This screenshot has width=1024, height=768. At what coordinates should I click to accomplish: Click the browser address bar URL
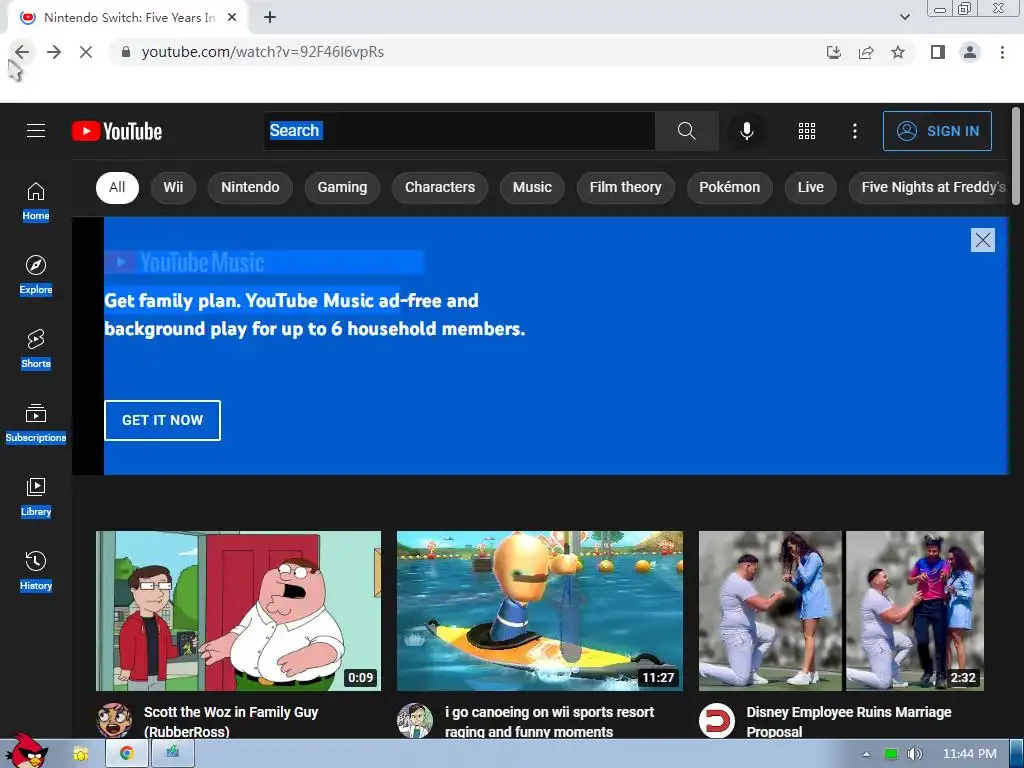pos(263,52)
